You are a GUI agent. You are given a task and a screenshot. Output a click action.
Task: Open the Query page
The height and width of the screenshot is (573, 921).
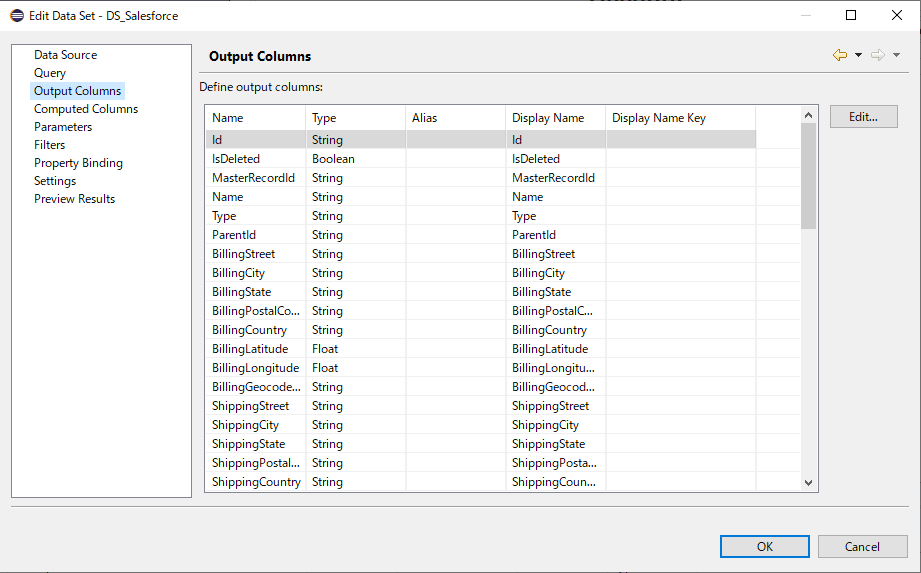50,73
